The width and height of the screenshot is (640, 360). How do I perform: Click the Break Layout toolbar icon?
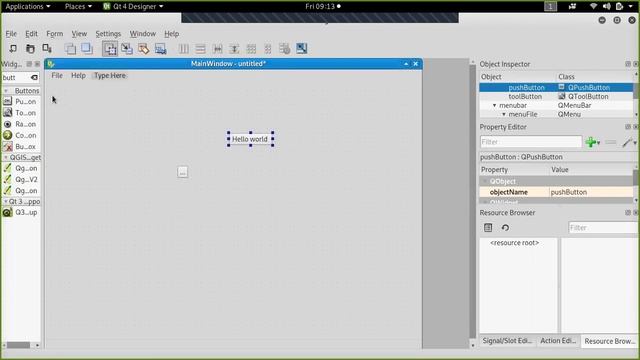pos(284,49)
